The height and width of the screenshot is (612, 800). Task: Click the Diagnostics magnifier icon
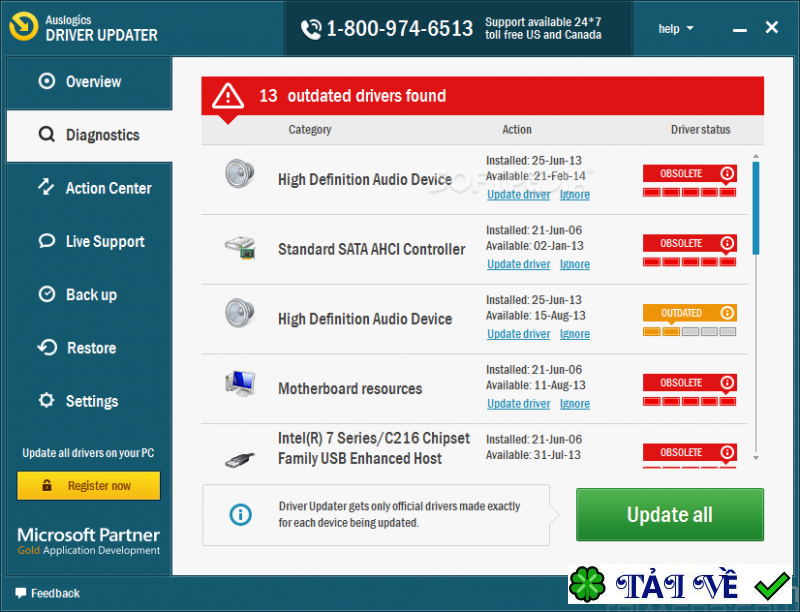47,135
